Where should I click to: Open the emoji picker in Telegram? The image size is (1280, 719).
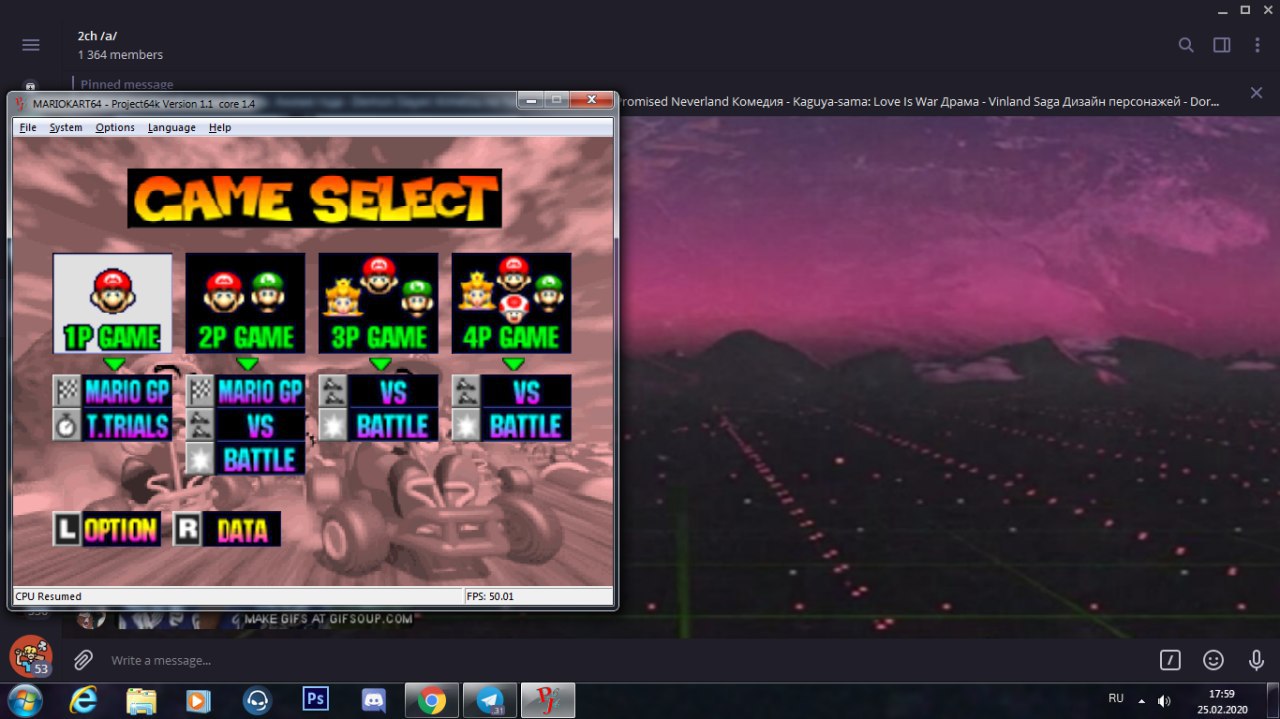pyautogui.click(x=1213, y=660)
